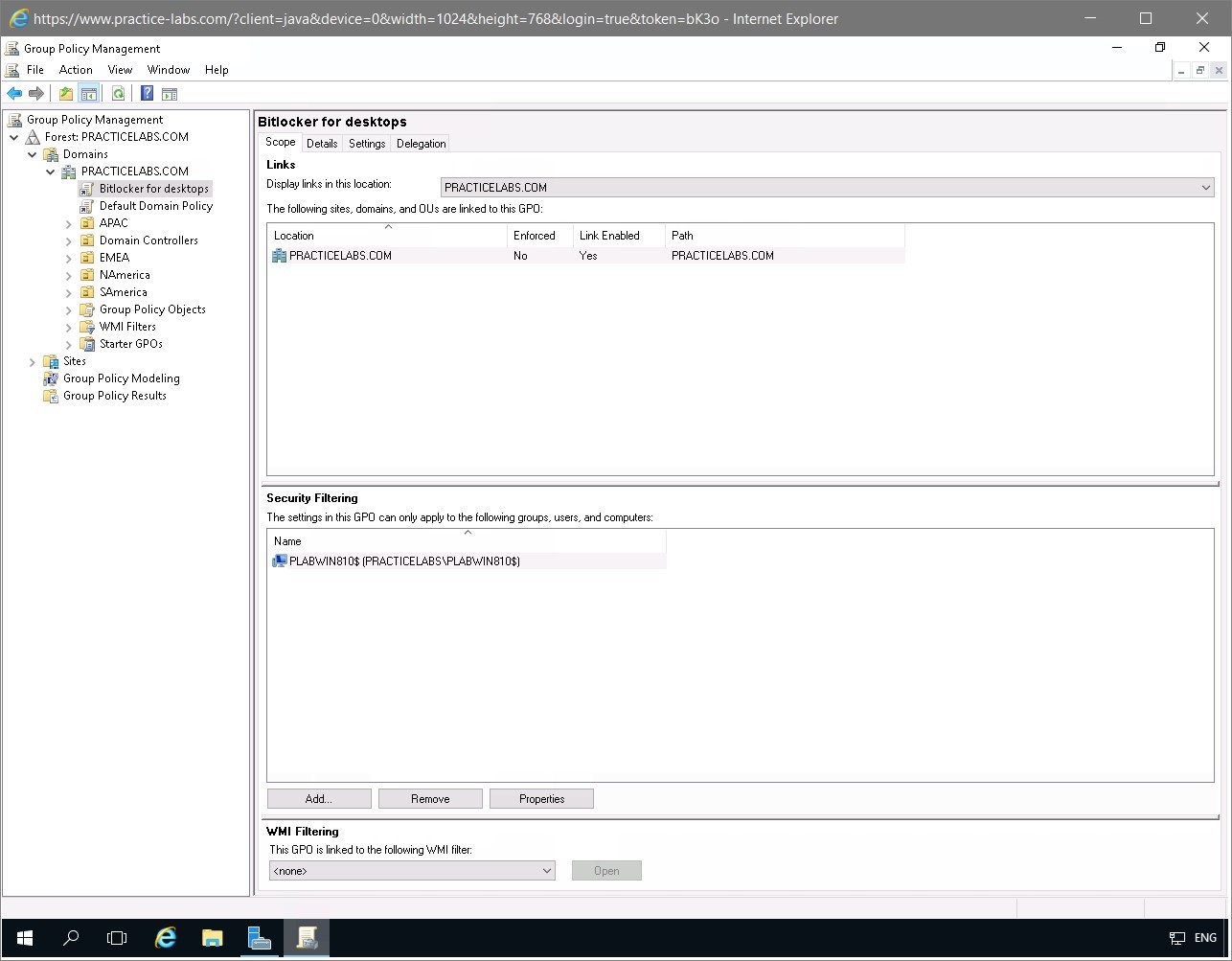Select PLABWIN810$ in Security Filtering list
The height and width of the screenshot is (961, 1232).
pos(404,561)
